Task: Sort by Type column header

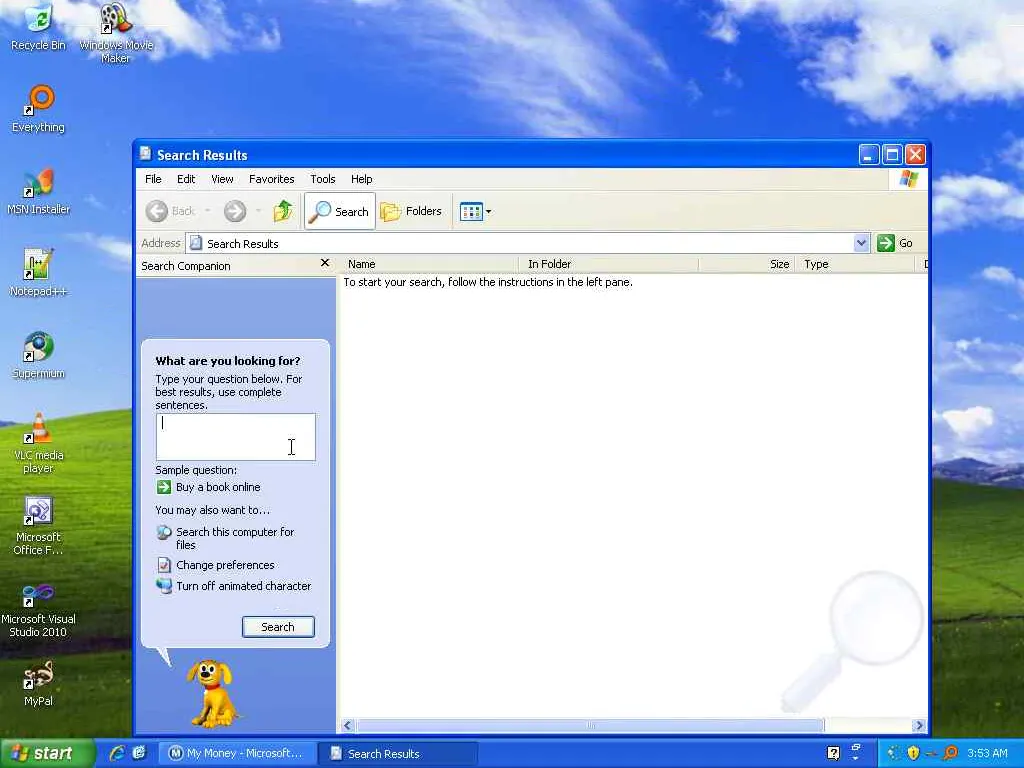Action: click(x=856, y=264)
